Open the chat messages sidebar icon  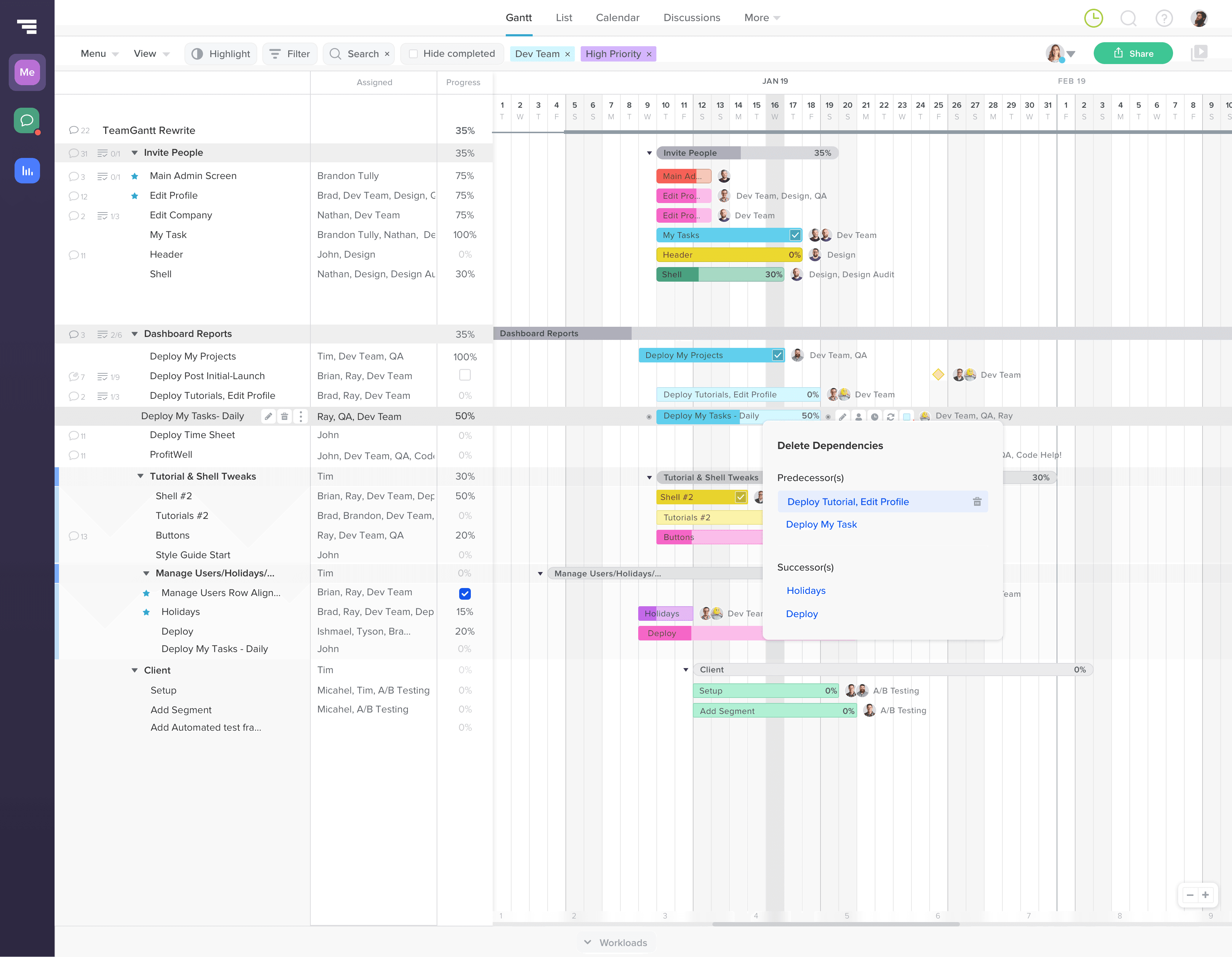pyautogui.click(x=27, y=121)
